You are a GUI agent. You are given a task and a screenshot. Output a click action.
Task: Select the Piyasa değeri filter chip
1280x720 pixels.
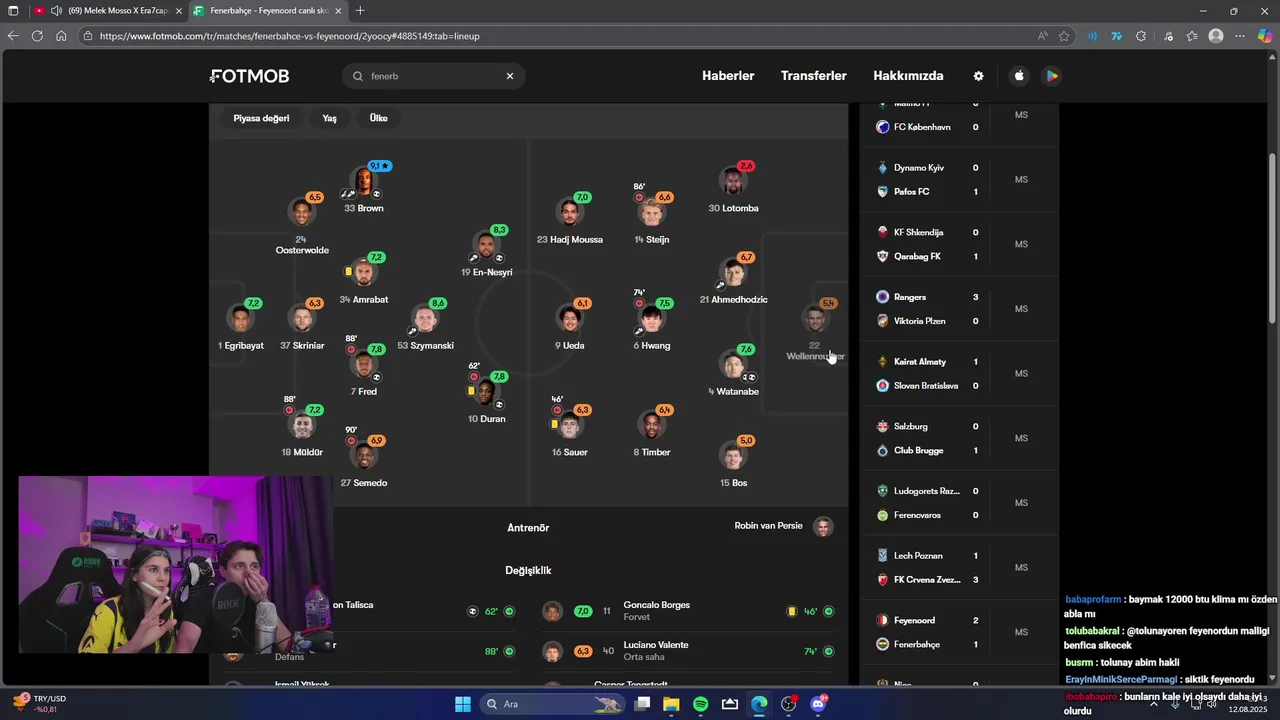(x=261, y=118)
